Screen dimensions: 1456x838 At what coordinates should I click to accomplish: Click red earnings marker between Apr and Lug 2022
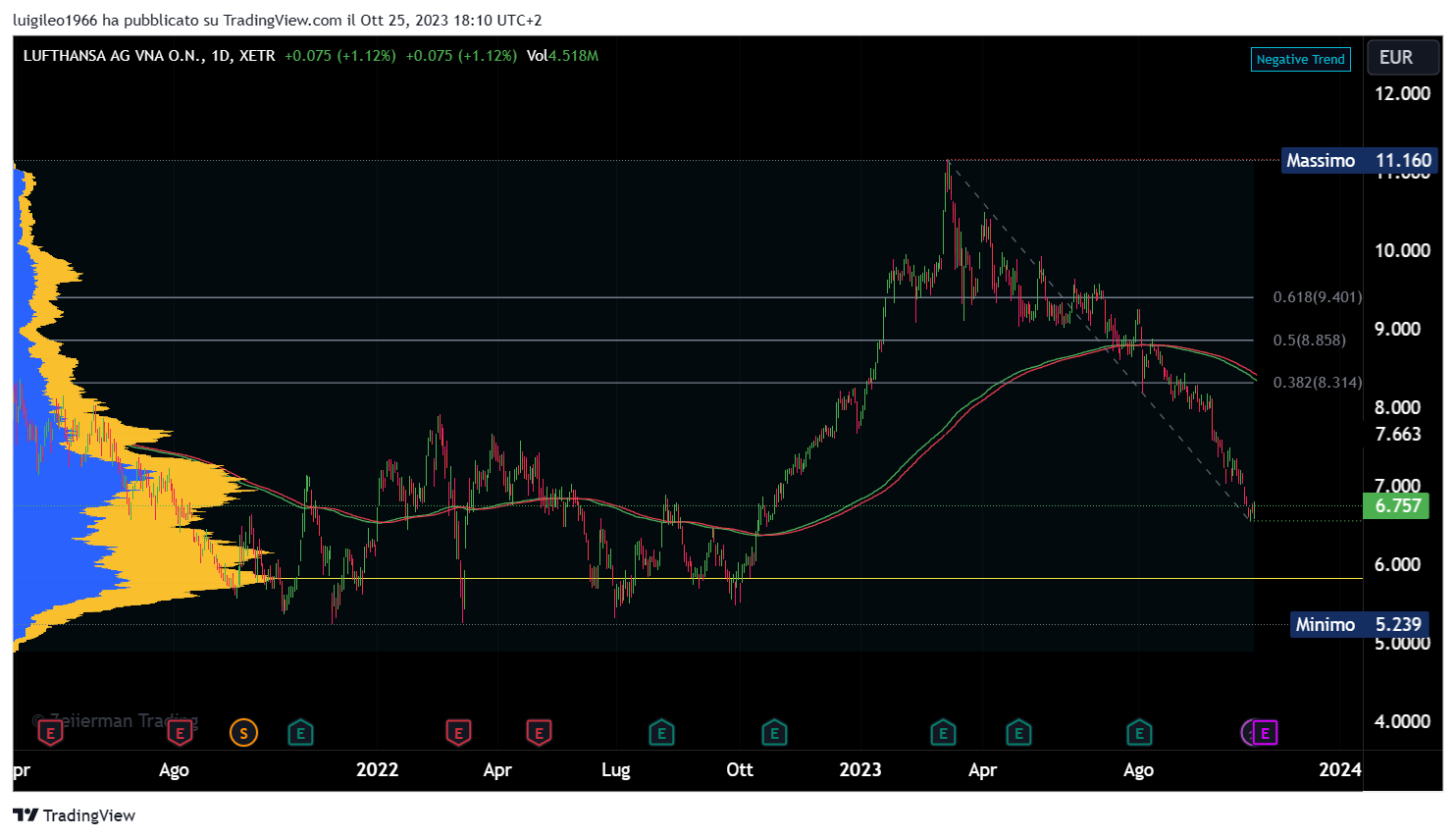pyautogui.click(x=539, y=733)
